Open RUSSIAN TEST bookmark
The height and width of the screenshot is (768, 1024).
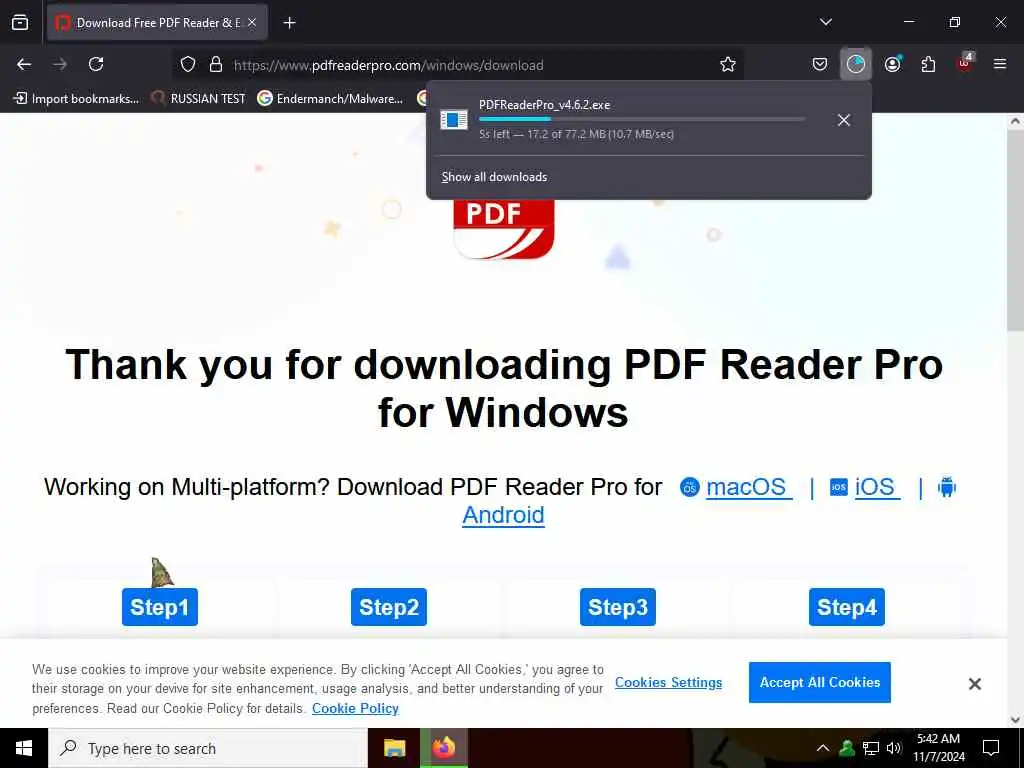198,99
